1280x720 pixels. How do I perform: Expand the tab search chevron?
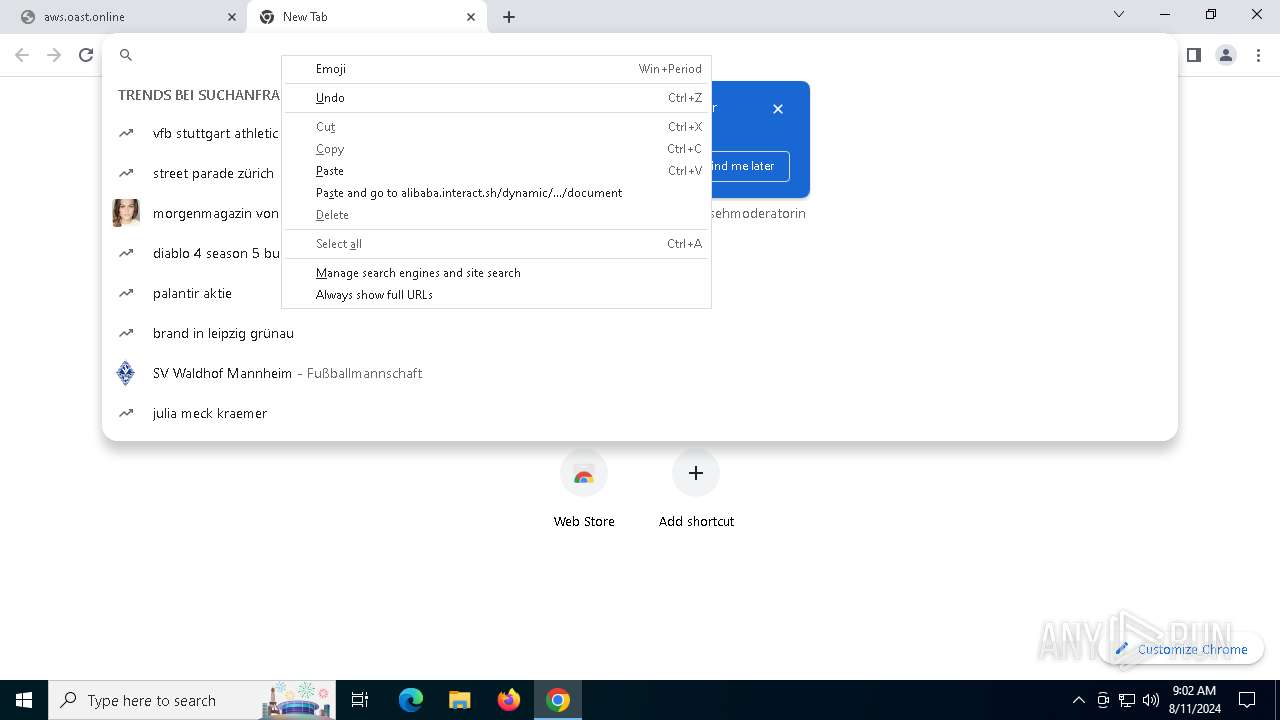tap(1119, 14)
